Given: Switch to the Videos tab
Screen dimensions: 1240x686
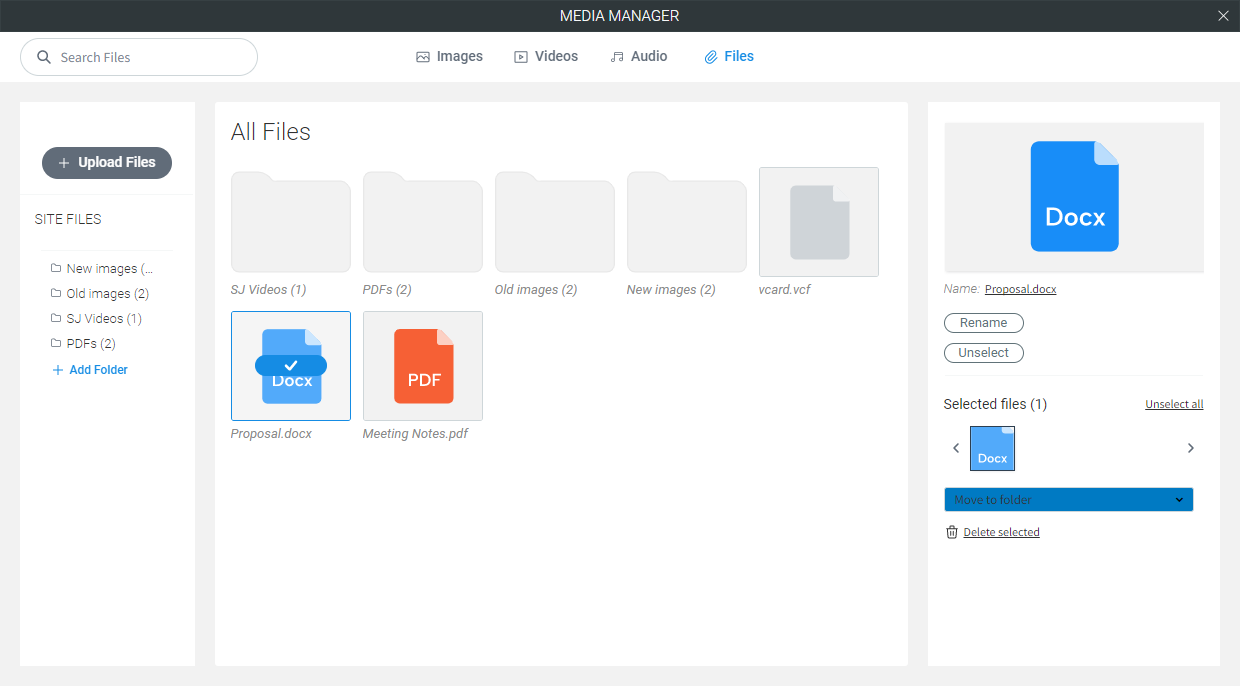Looking at the screenshot, I should pos(546,57).
